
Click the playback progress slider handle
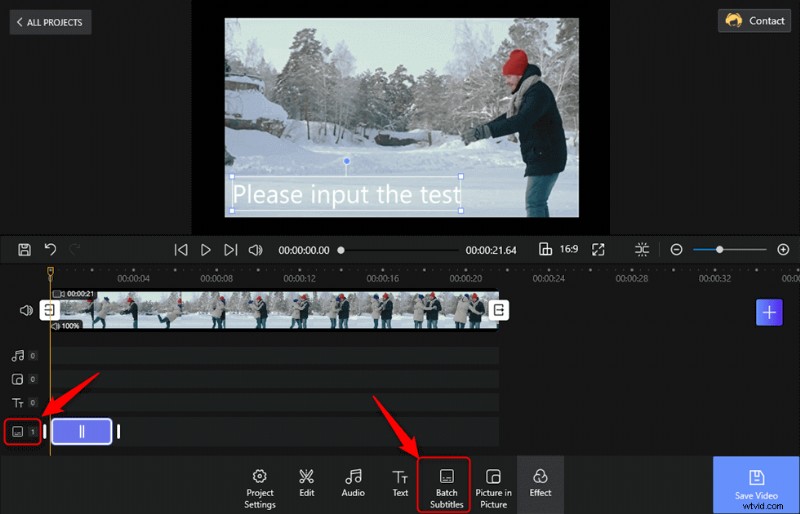point(341,250)
